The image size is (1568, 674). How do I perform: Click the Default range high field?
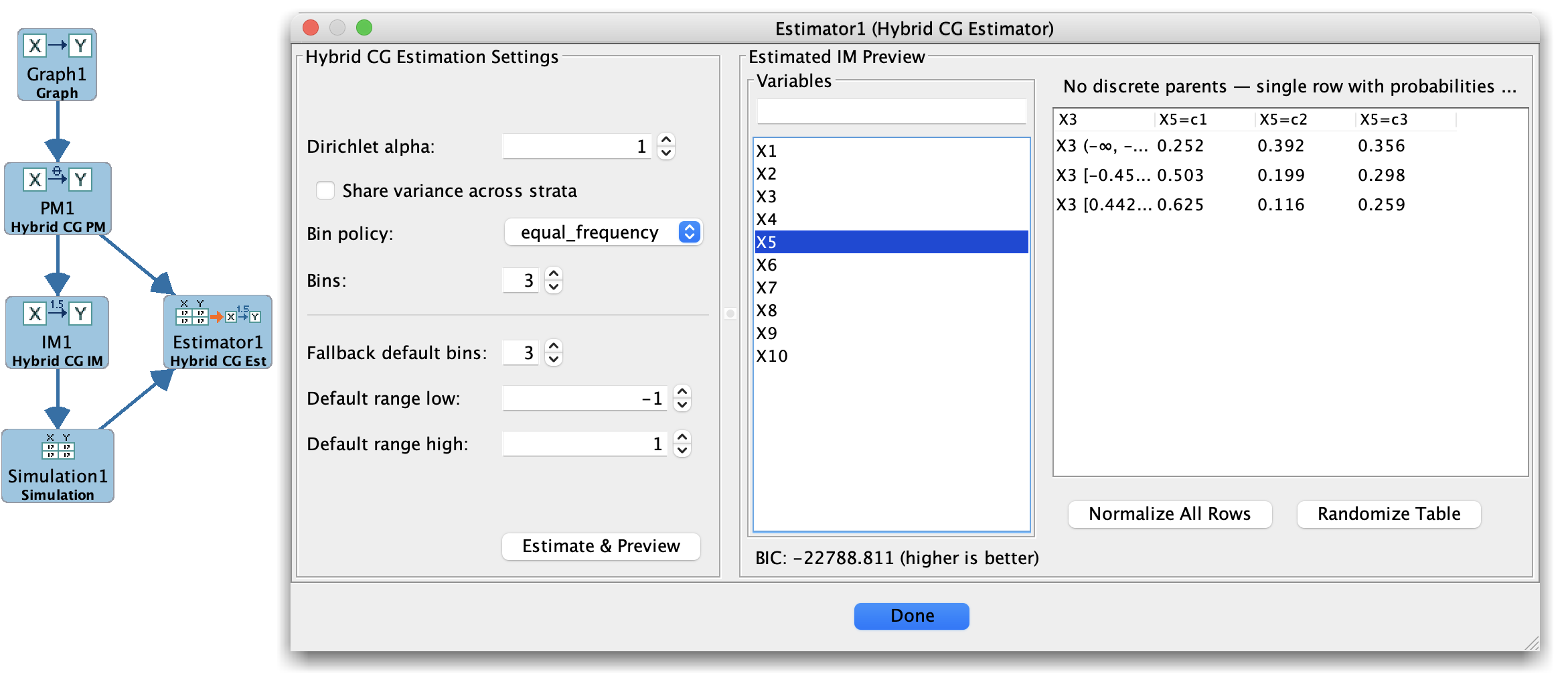[585, 444]
